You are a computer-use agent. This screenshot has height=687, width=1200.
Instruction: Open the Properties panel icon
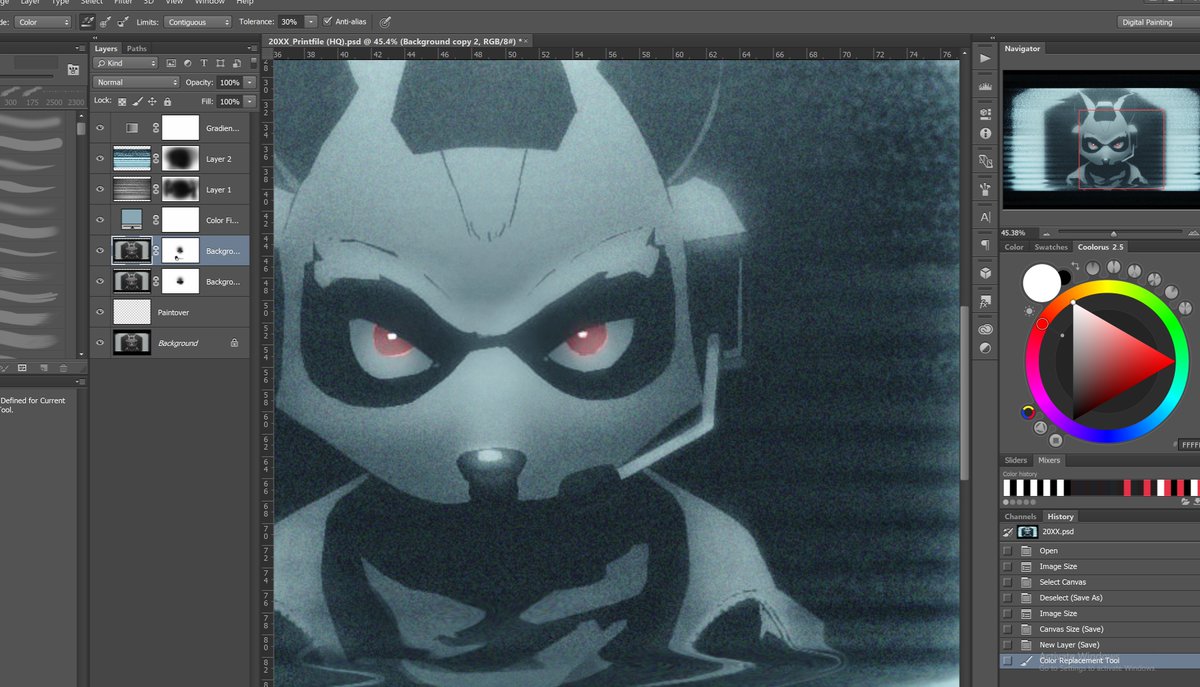pos(985,113)
